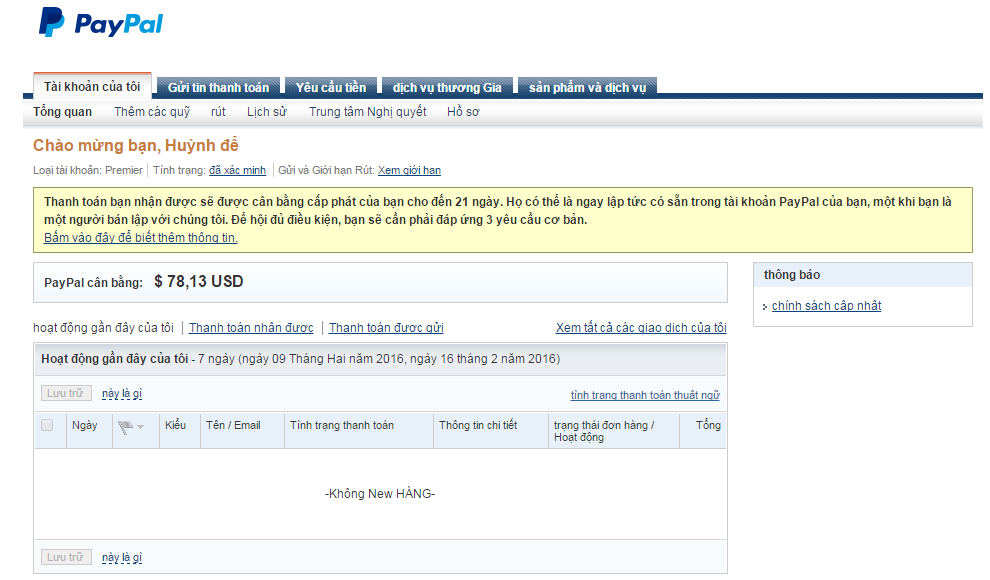Click the Chào mừng bạn, Huỳnh đễ greeting
The image size is (990, 580).
click(136, 145)
